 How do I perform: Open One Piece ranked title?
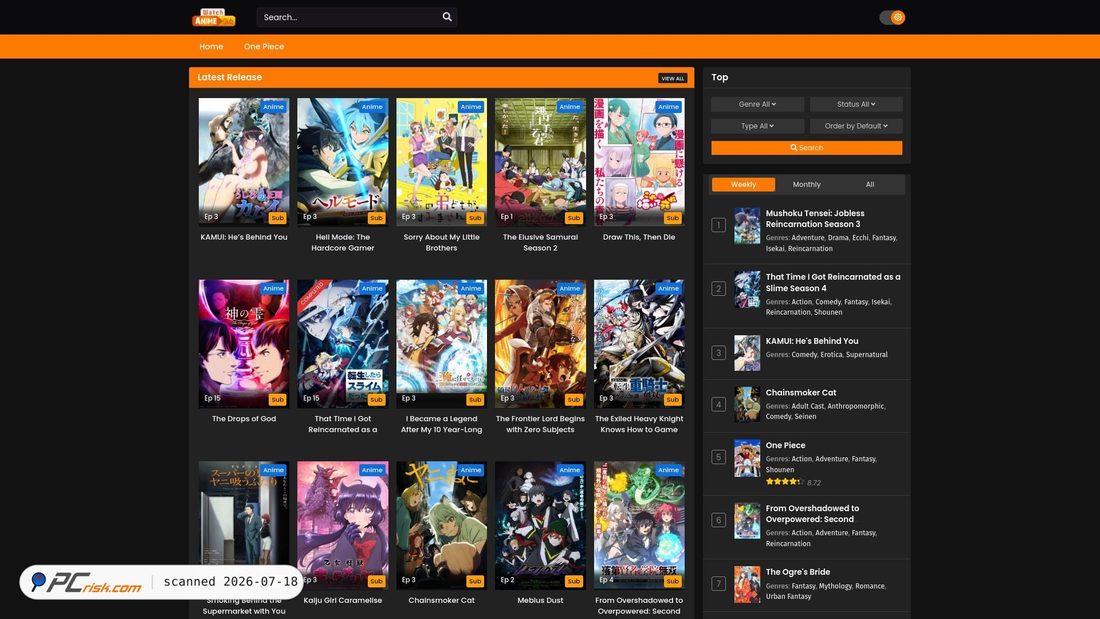pyautogui.click(x=785, y=446)
